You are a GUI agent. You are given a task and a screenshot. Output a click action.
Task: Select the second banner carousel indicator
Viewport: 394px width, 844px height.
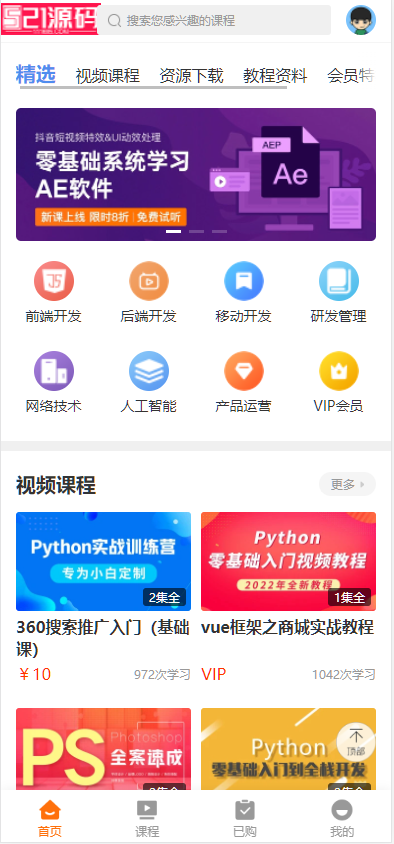196,231
